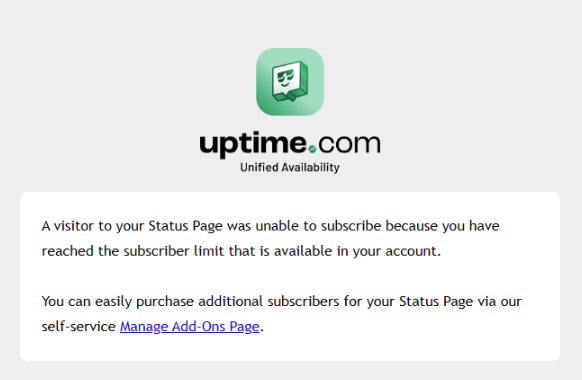Click the "Unified Availability" tagline
Screen dimensions: 582x380
(290, 167)
